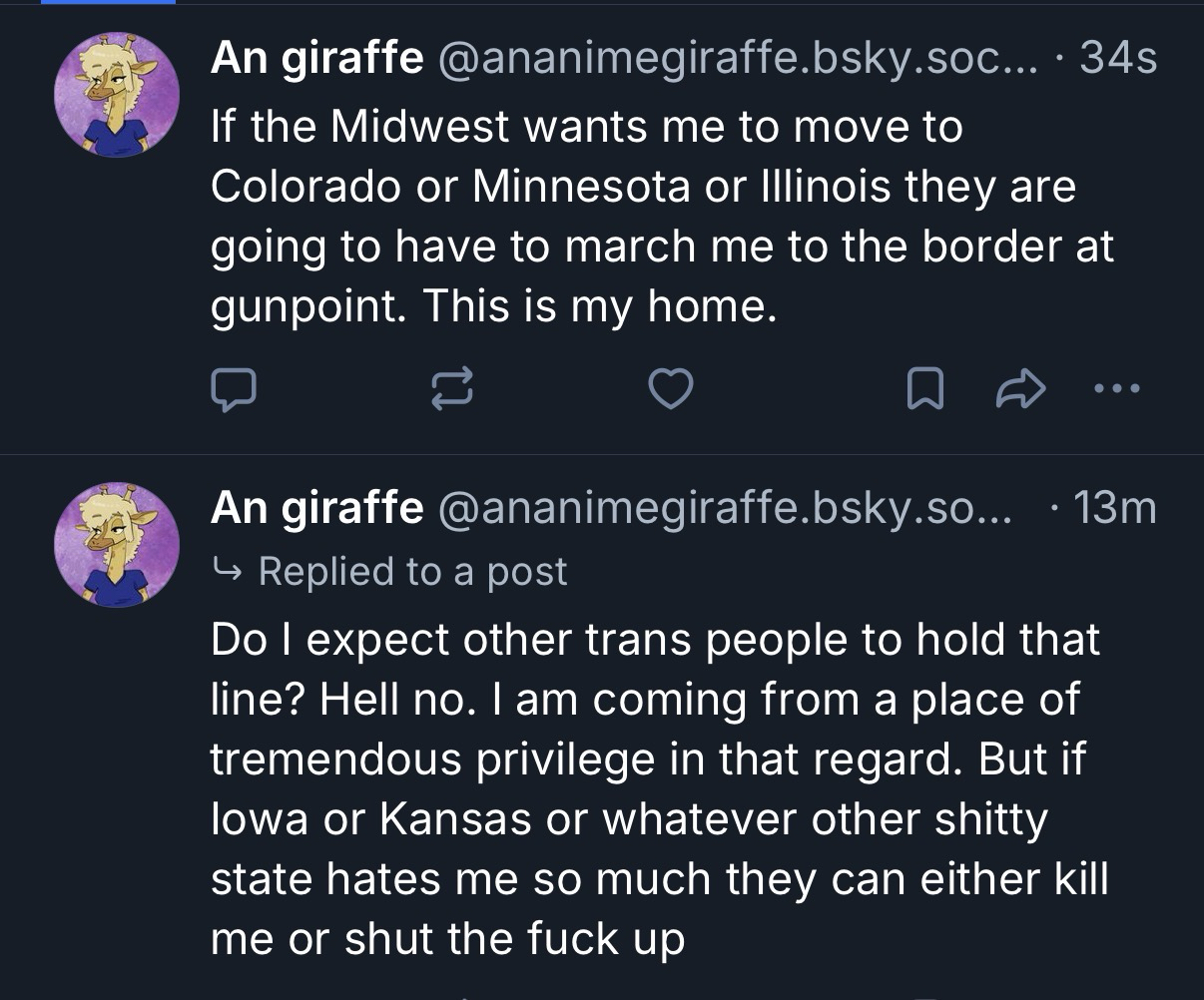Click 'An giraffe' name on the 34s post
This screenshot has width=1204, height=1000.
316,59
